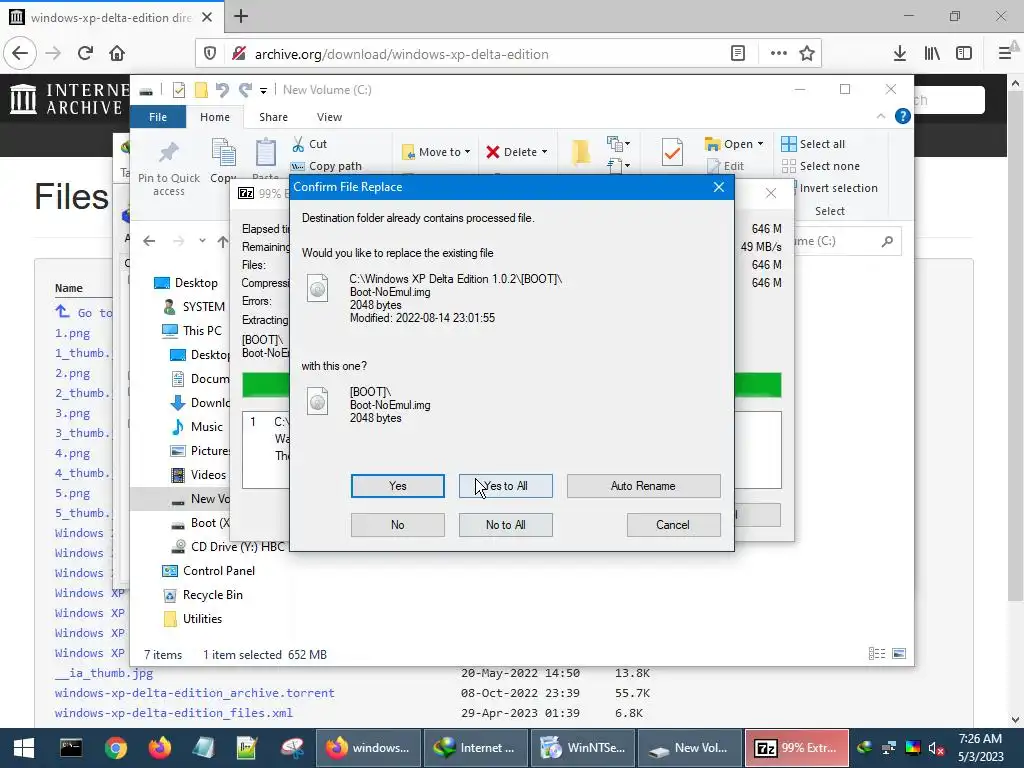1024x768 pixels.
Task: Select SYSTEM user in navigation tree
Action: click(194, 307)
